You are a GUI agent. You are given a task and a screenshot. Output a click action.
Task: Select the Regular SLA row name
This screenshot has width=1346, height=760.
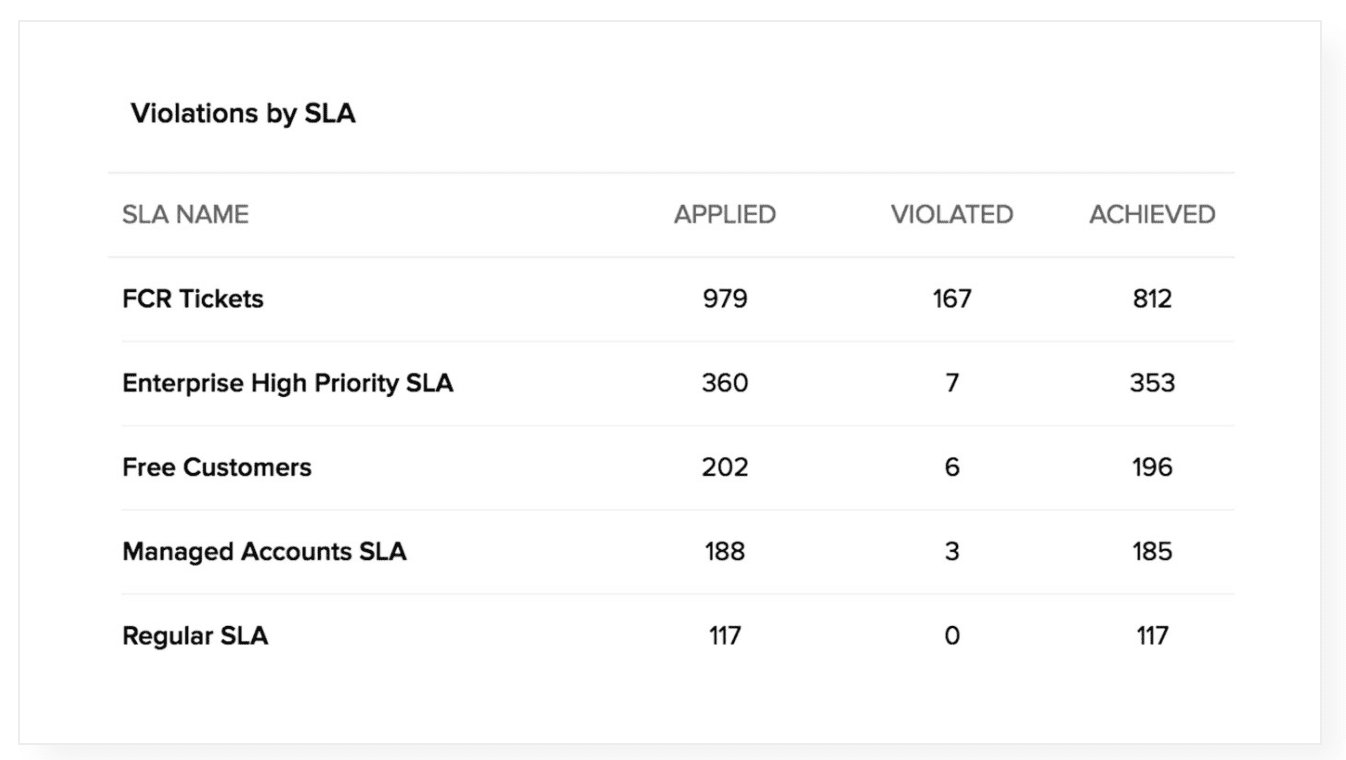point(195,635)
